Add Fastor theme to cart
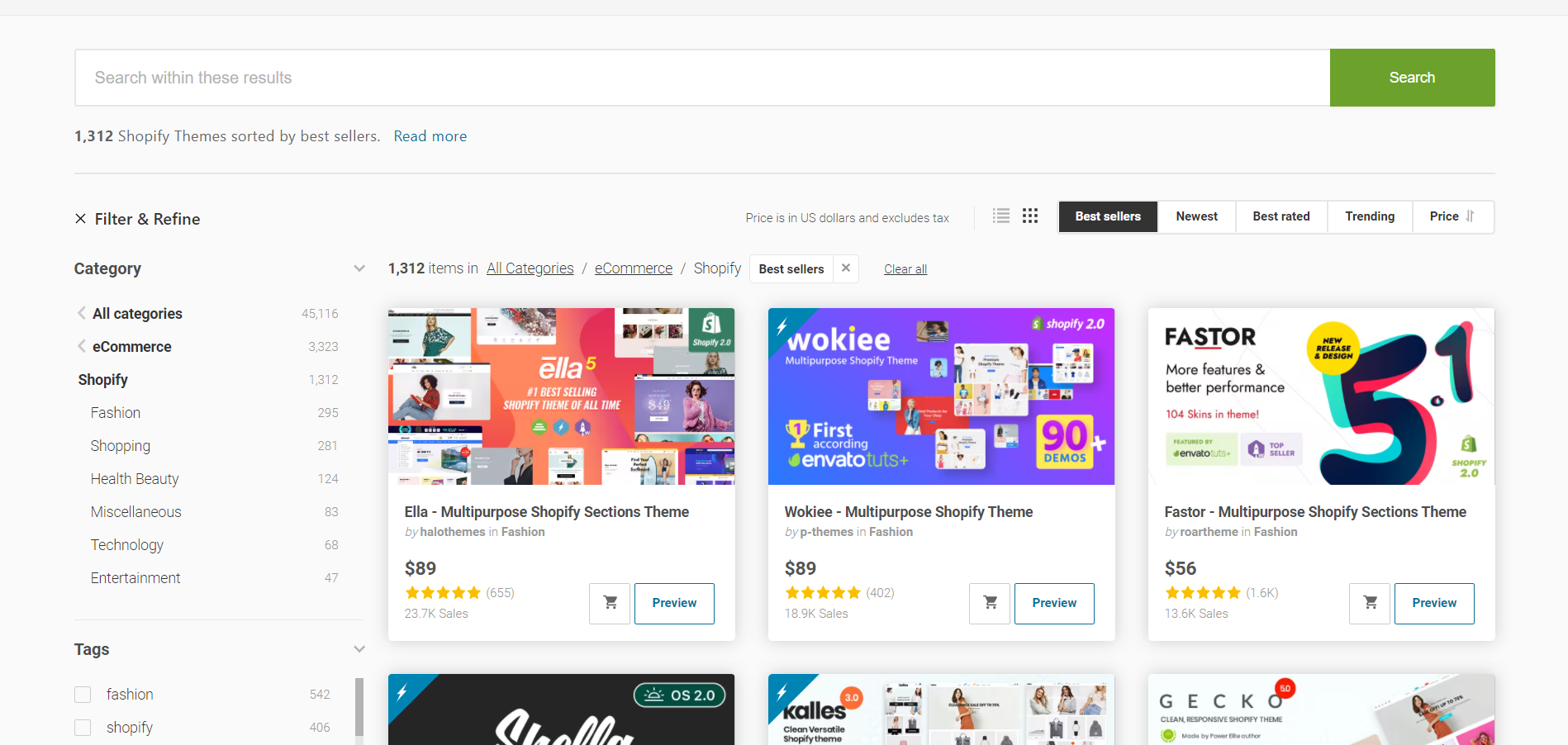The image size is (1568, 745). pyautogui.click(x=1370, y=603)
